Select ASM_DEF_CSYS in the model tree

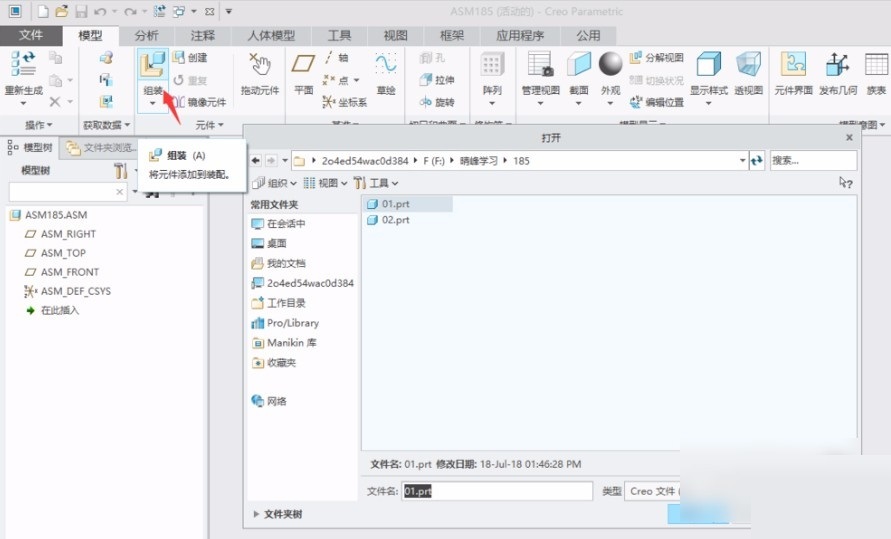coord(68,291)
